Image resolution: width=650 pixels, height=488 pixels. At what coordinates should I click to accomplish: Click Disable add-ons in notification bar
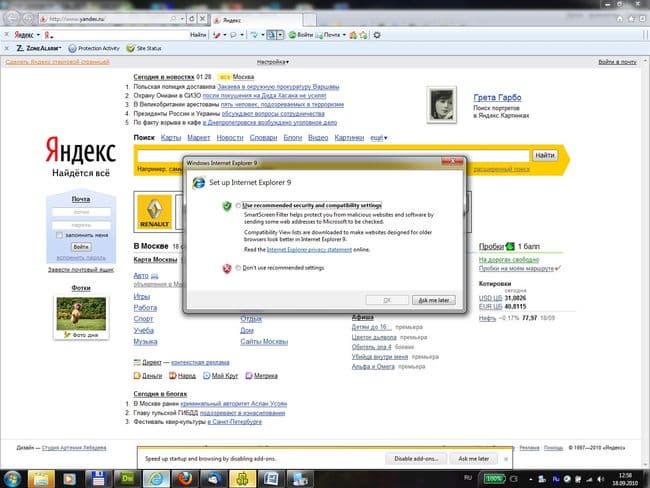pos(416,459)
